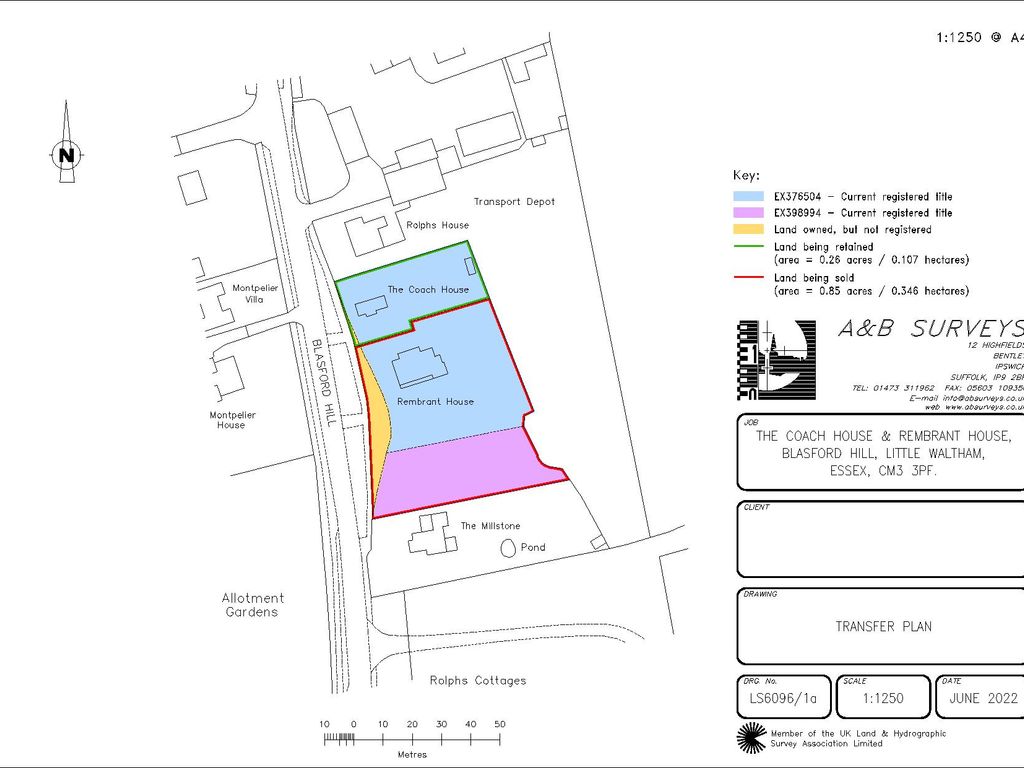The height and width of the screenshot is (768, 1024).
Task: Open the www.absurveys.co.uk web address
Action: click(x=980, y=407)
